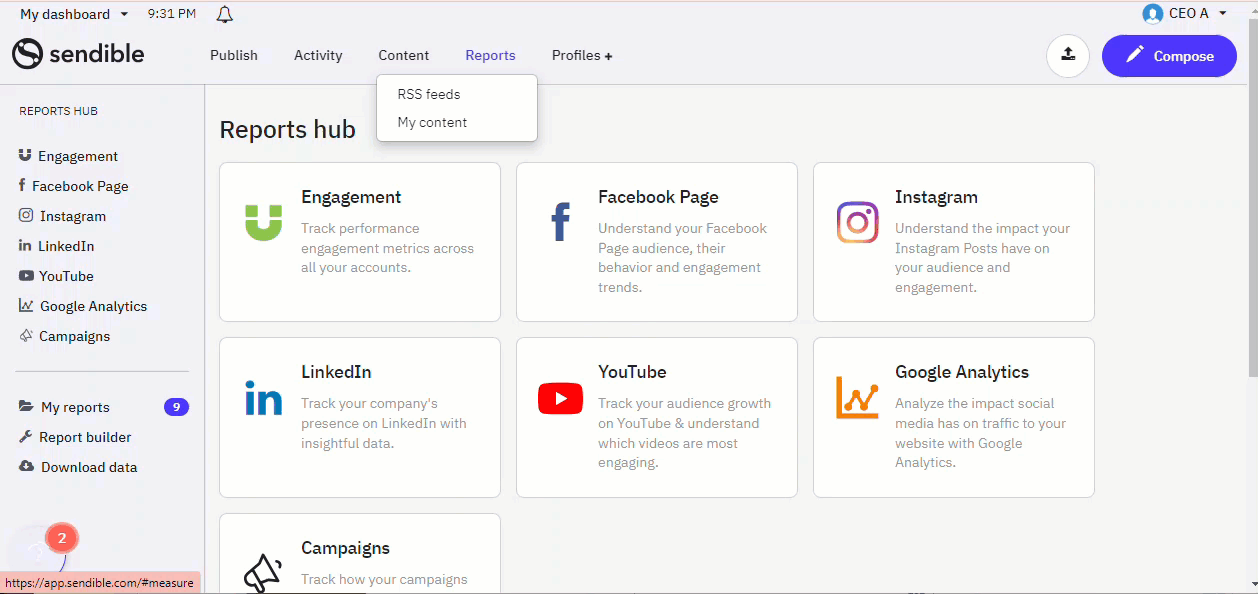Click the upload icon button
Viewport: 1258px width, 594px height.
coord(1068,55)
